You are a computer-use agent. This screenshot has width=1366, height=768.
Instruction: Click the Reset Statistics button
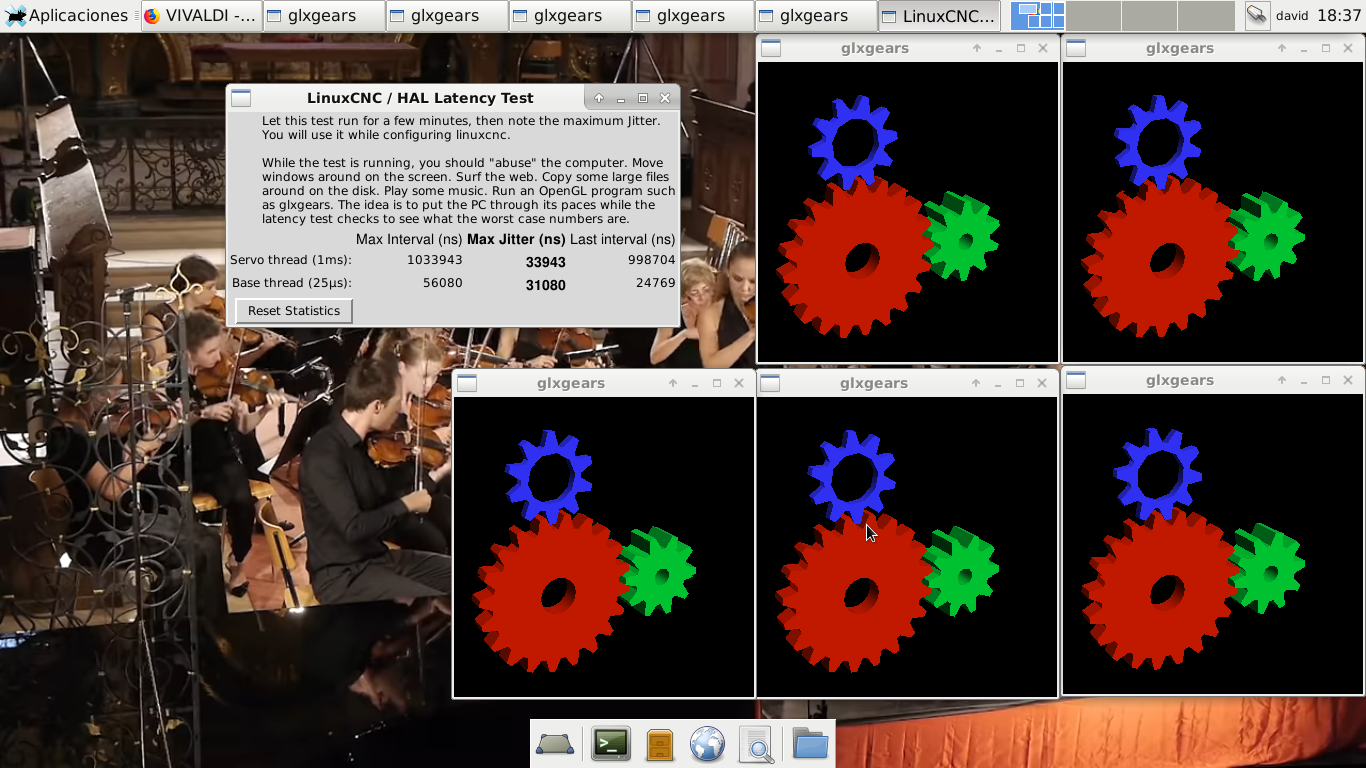tap(294, 311)
